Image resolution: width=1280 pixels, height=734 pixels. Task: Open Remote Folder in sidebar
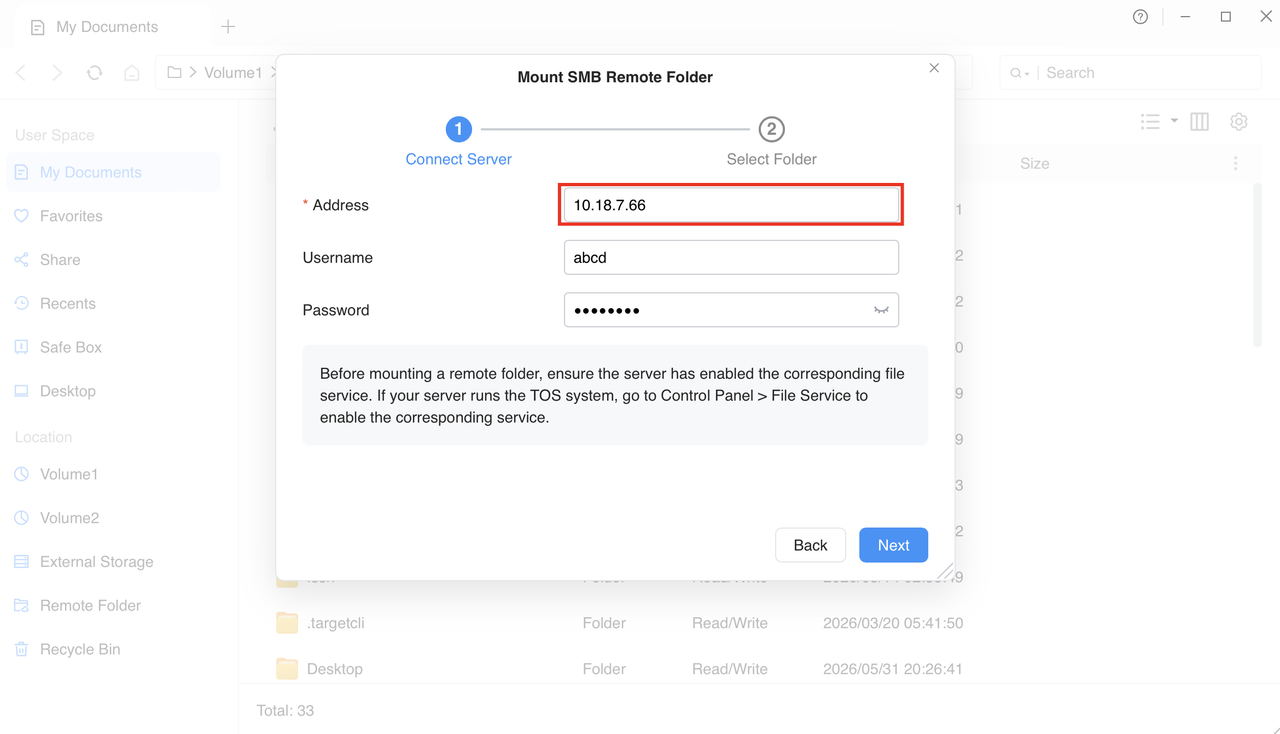[x=113, y=605]
